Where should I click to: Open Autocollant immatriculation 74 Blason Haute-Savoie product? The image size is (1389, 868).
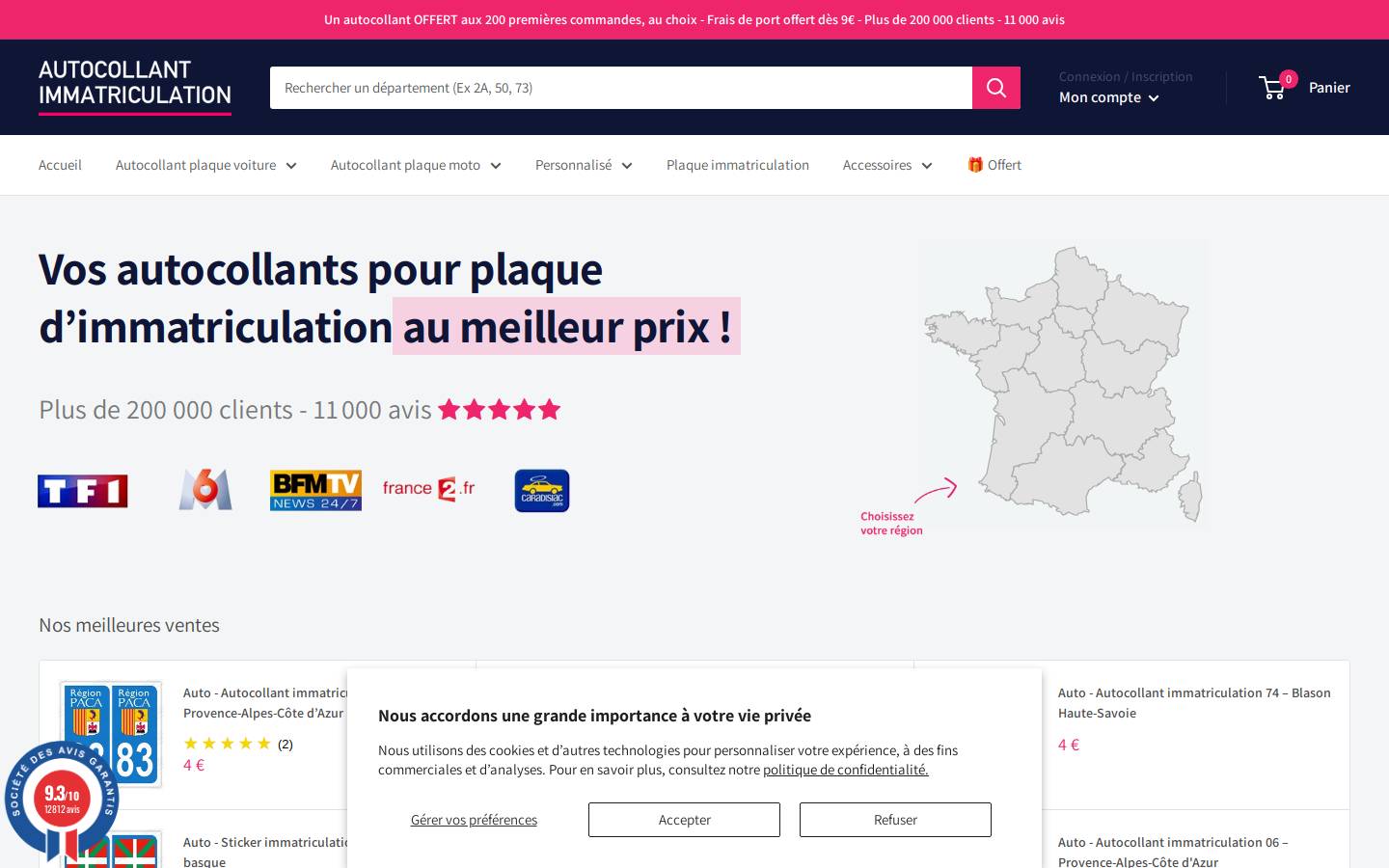[1194, 703]
